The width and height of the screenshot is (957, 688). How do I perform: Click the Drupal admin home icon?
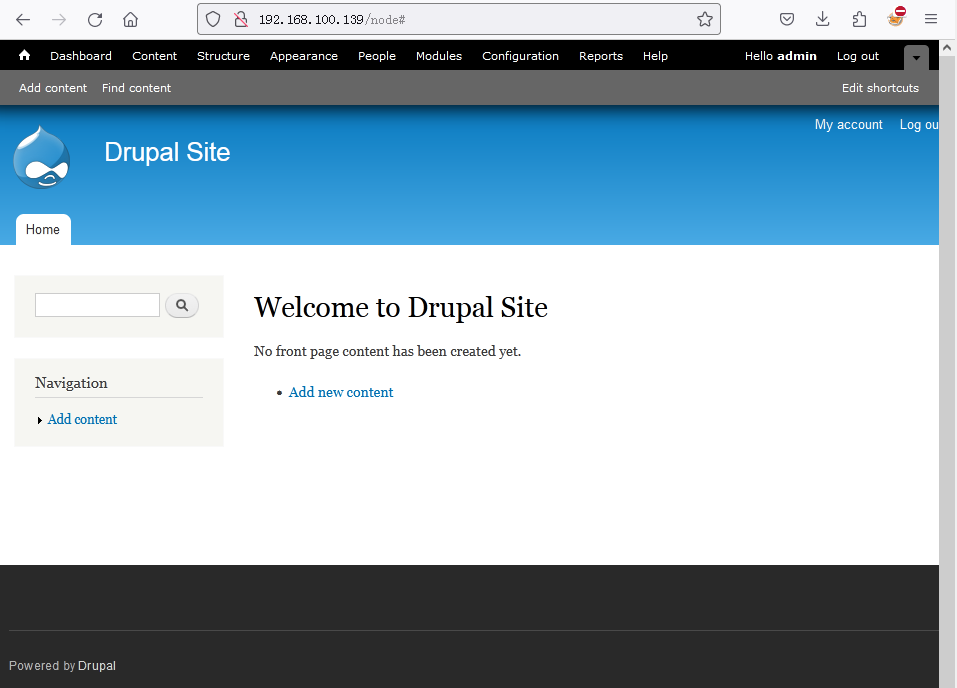coord(24,56)
